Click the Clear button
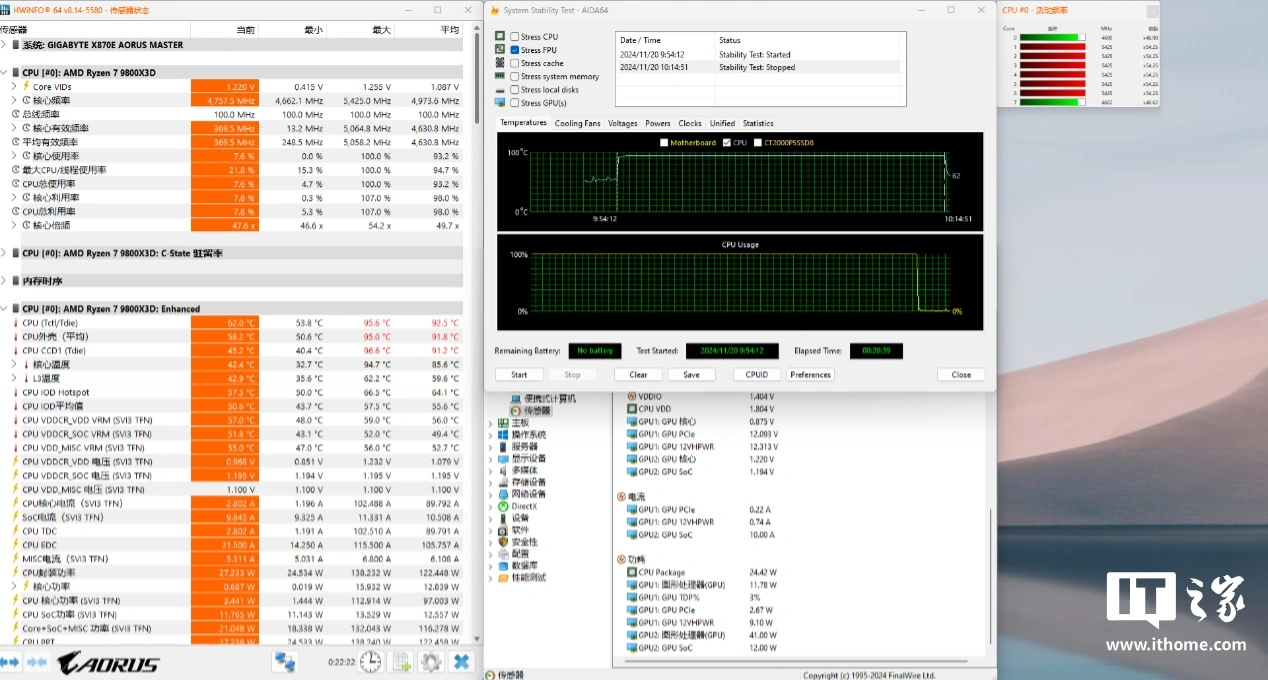 click(638, 375)
